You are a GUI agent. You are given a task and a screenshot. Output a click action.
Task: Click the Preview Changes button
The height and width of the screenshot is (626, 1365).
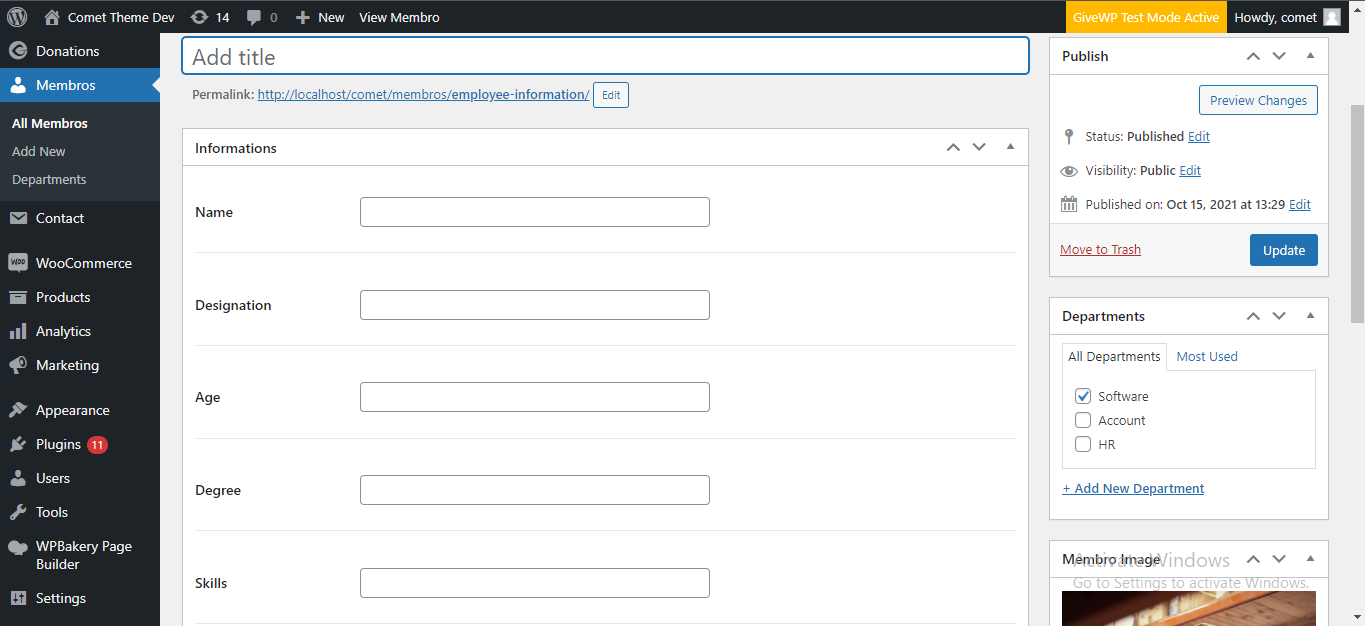click(1258, 100)
